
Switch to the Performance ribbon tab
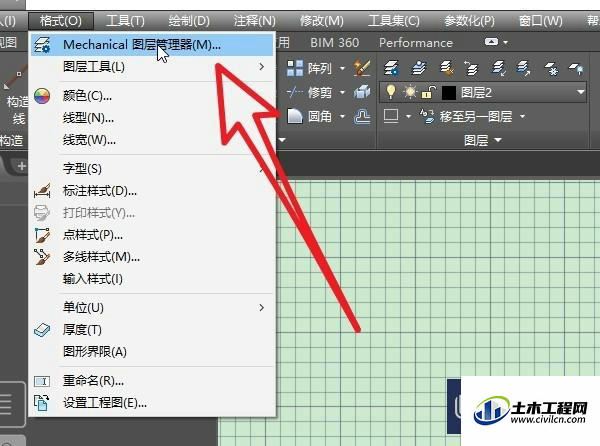[x=416, y=42]
